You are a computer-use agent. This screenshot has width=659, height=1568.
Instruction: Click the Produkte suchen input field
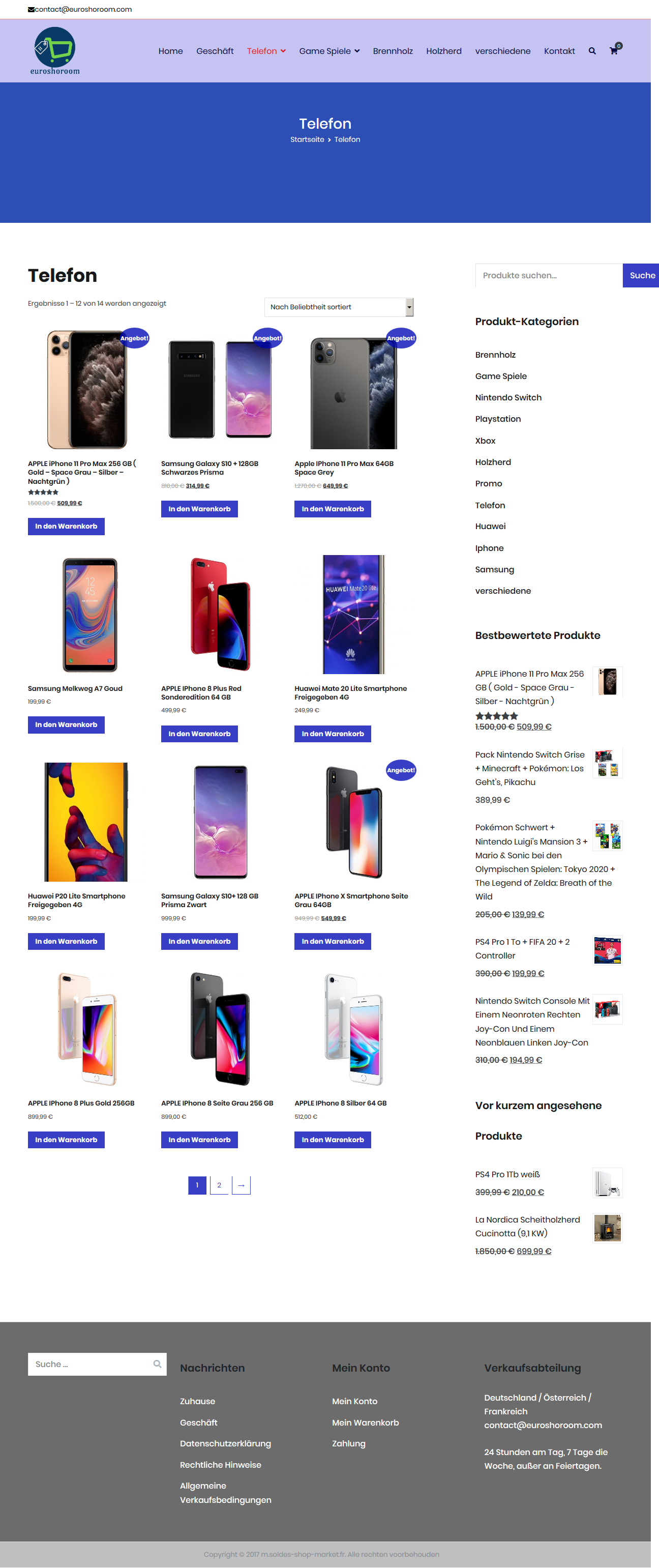(x=549, y=275)
